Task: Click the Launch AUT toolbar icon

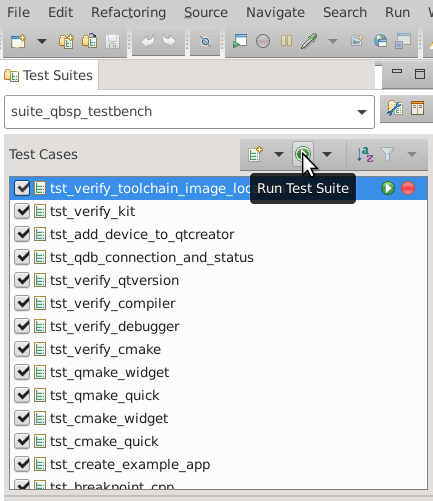Action: [x=239, y=41]
